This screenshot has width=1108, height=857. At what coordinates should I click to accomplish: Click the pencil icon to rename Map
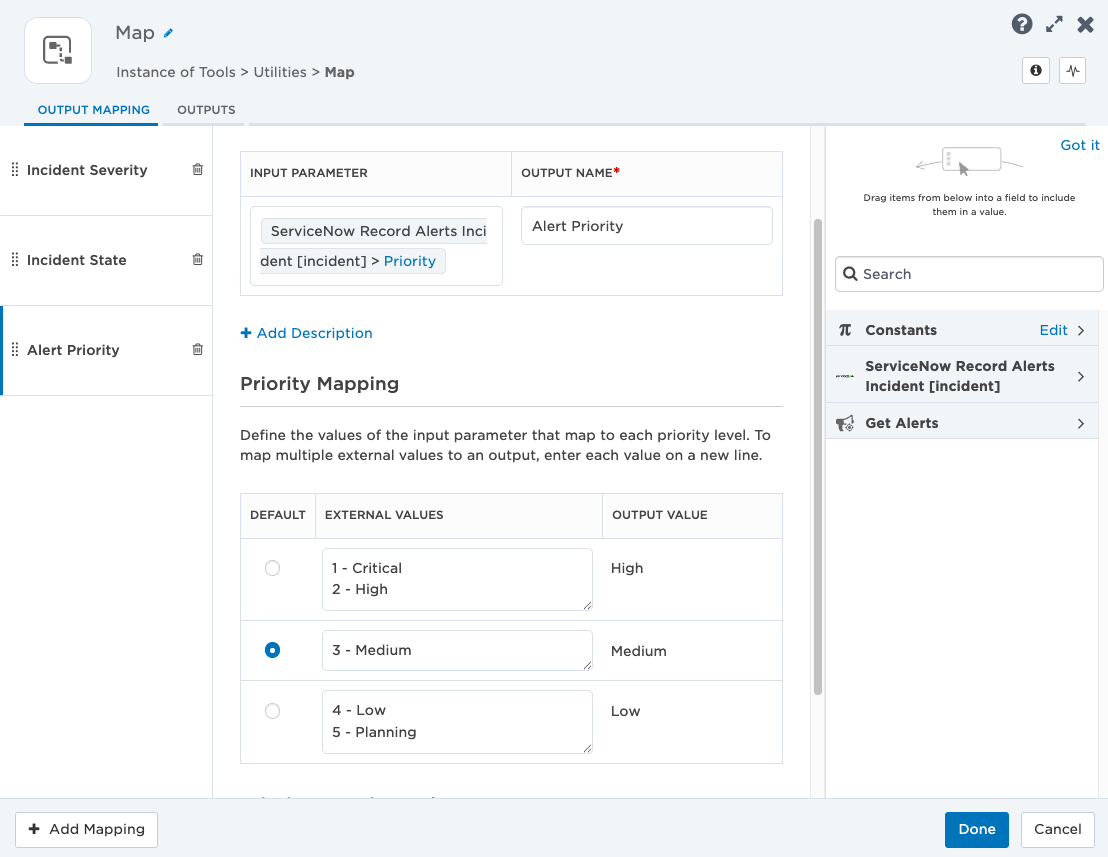pos(168,33)
